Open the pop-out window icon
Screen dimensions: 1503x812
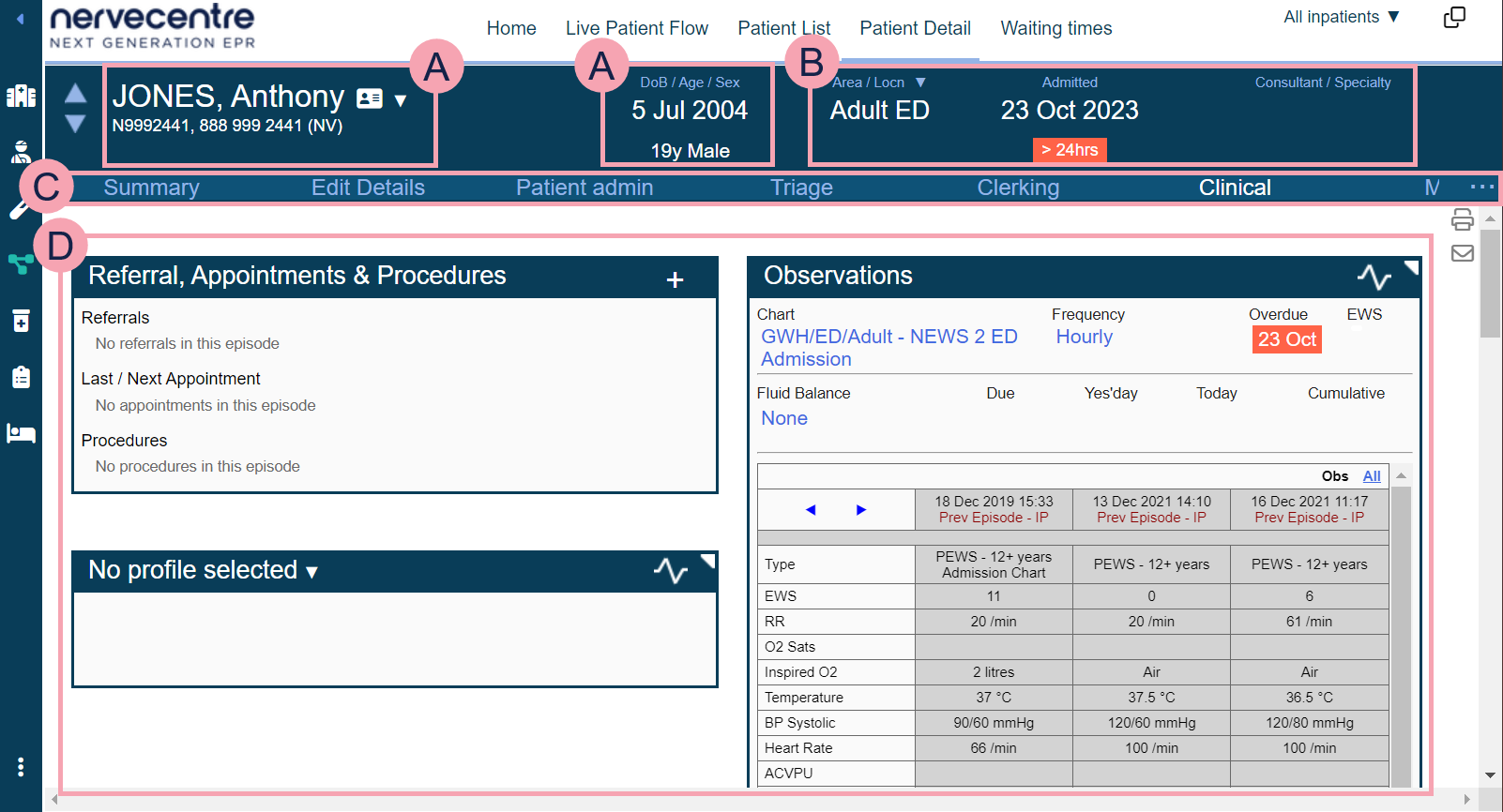[1454, 18]
